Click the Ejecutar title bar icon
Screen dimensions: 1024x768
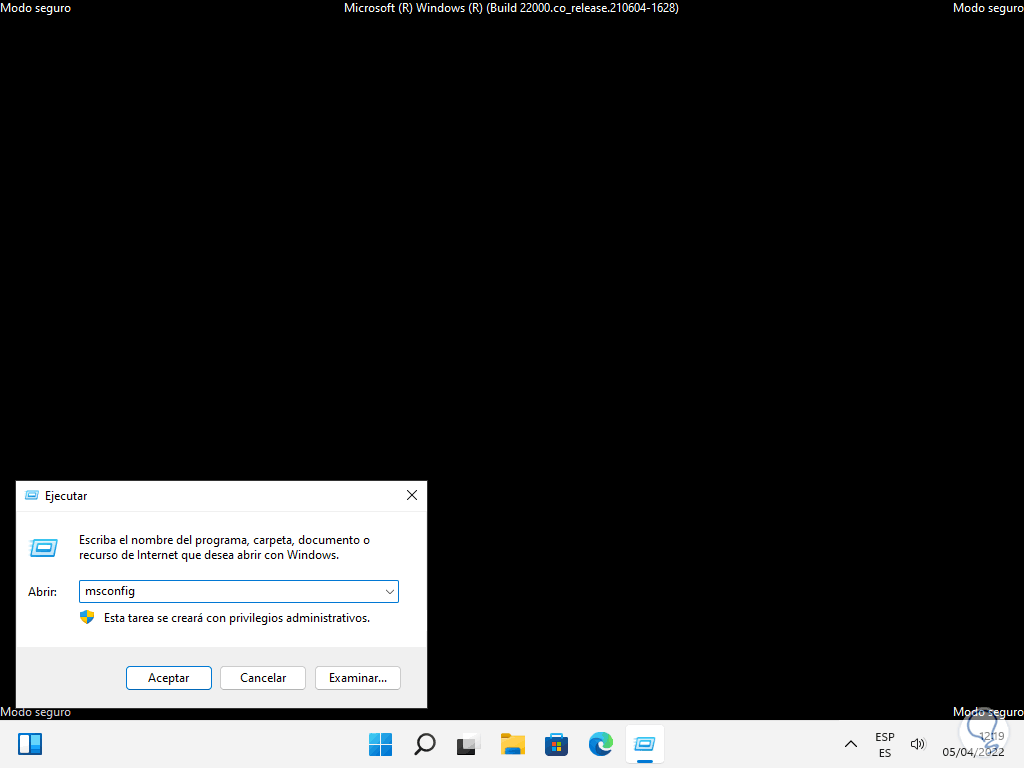click(x=31, y=496)
